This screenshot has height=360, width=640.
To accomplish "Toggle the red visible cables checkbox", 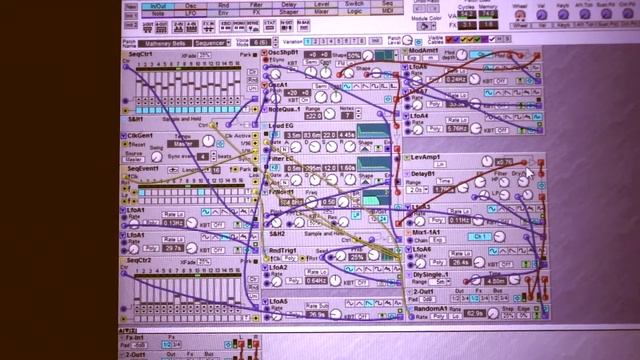I will click(449, 40).
